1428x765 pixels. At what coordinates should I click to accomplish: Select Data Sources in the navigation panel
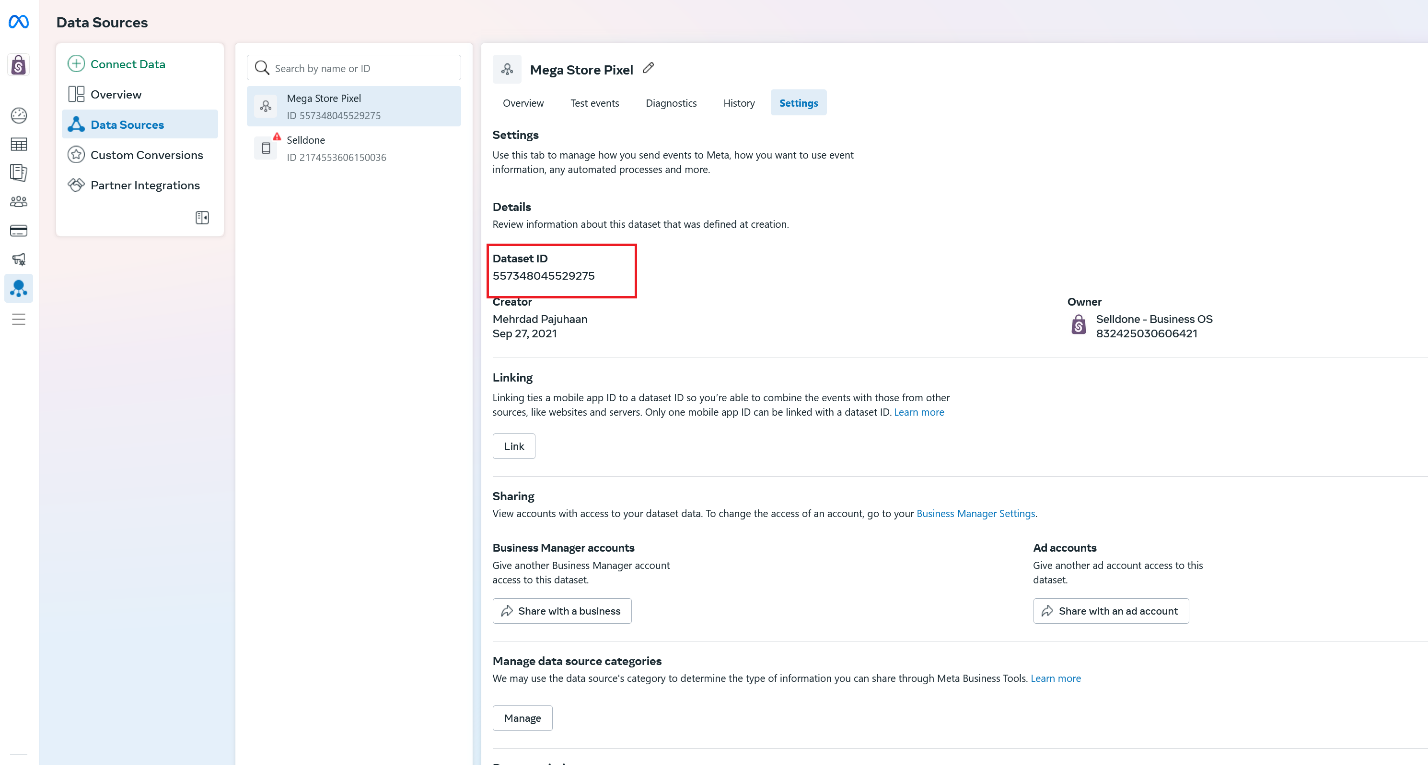[140, 124]
